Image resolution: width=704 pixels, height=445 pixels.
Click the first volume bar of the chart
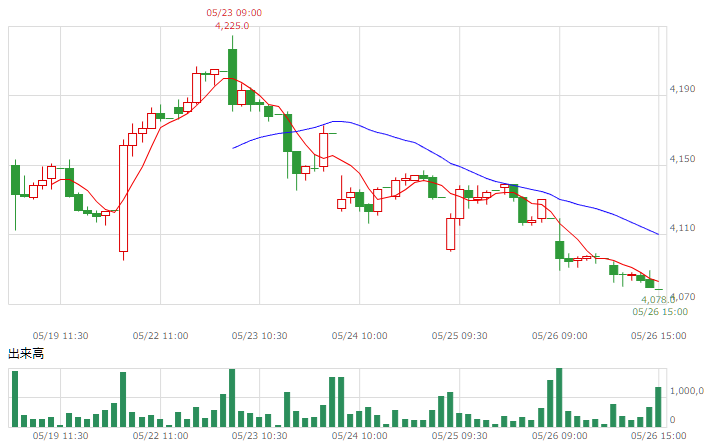(15, 399)
